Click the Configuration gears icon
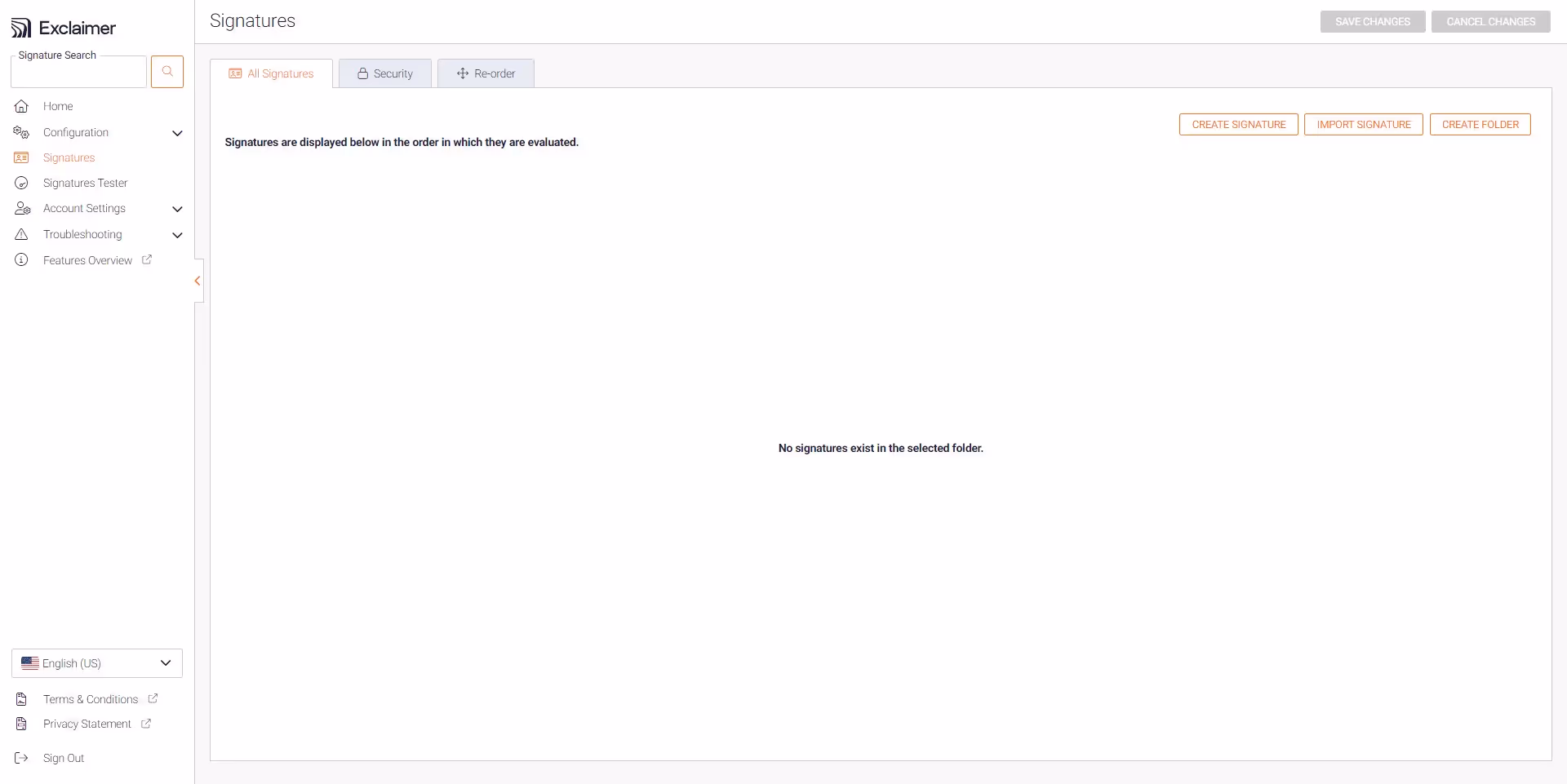 pos(22,132)
